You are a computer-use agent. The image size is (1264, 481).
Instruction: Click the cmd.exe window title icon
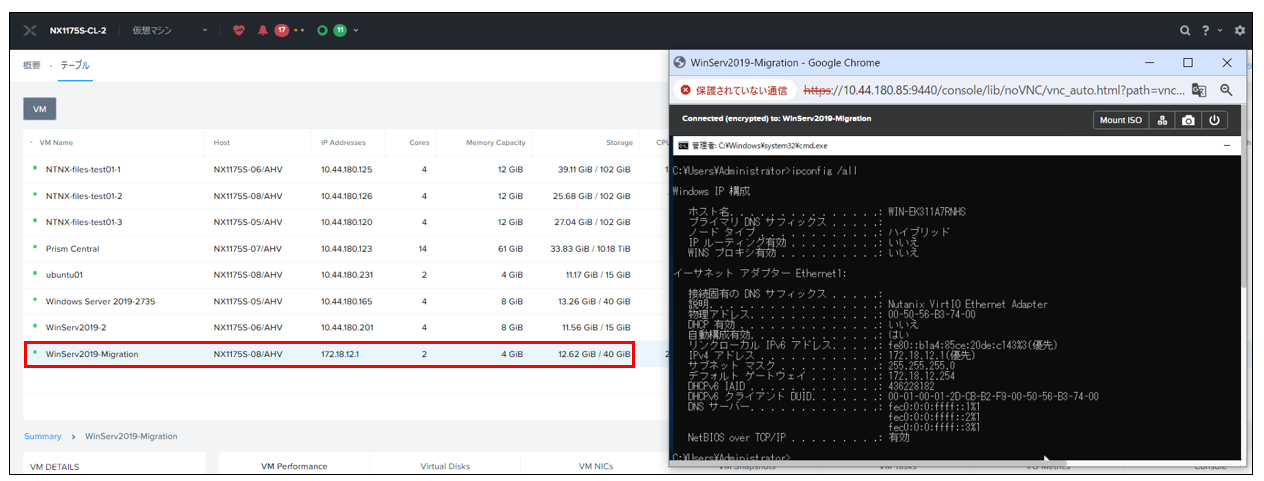click(682, 145)
